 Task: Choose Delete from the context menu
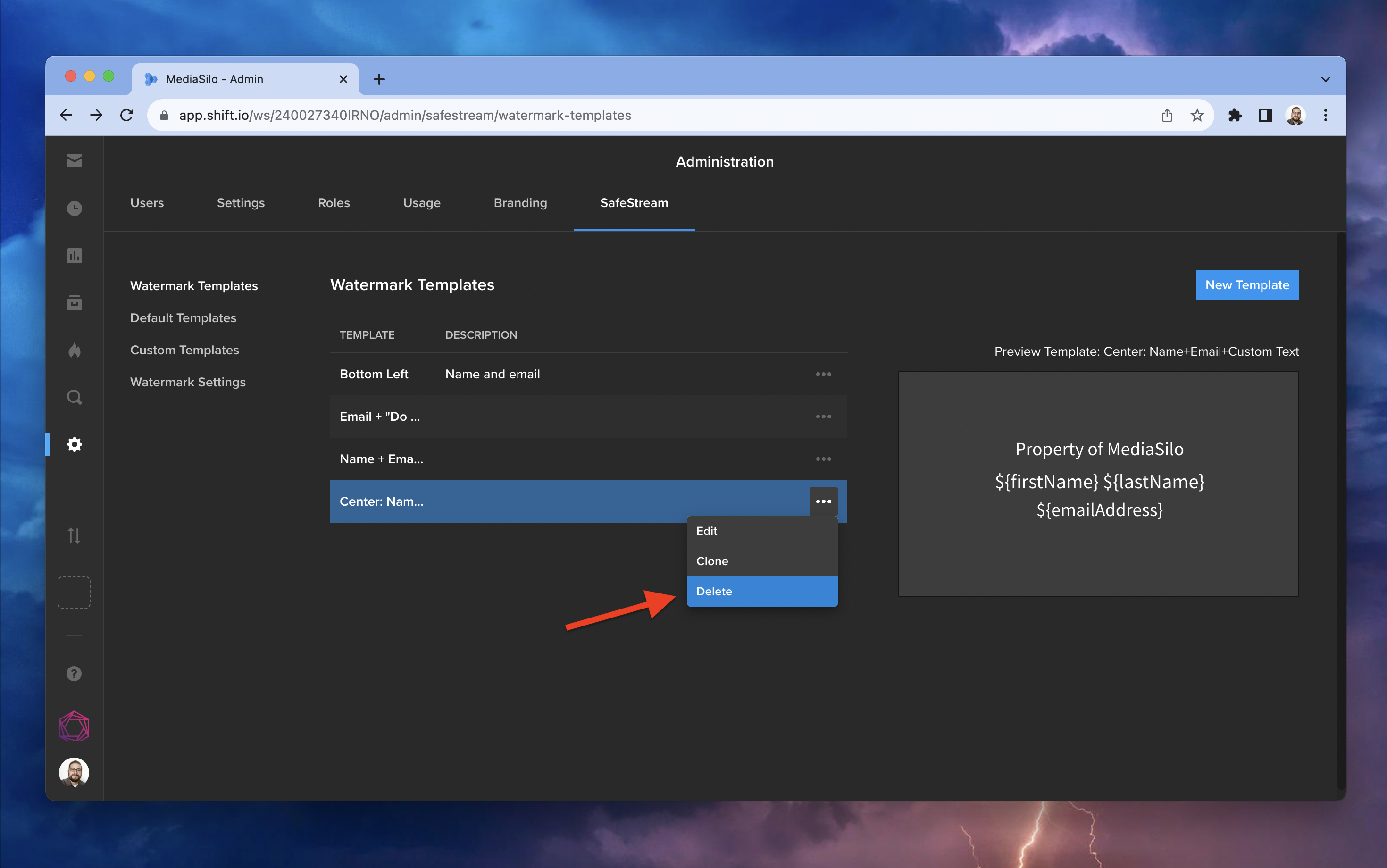click(x=762, y=591)
